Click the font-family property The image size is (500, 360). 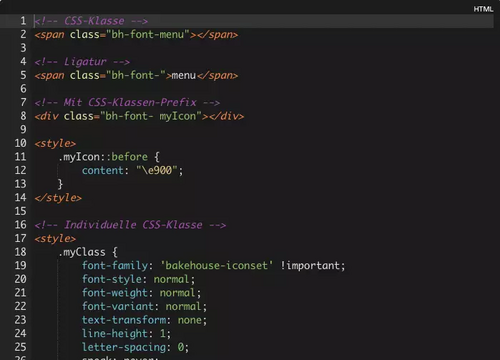click(115, 266)
